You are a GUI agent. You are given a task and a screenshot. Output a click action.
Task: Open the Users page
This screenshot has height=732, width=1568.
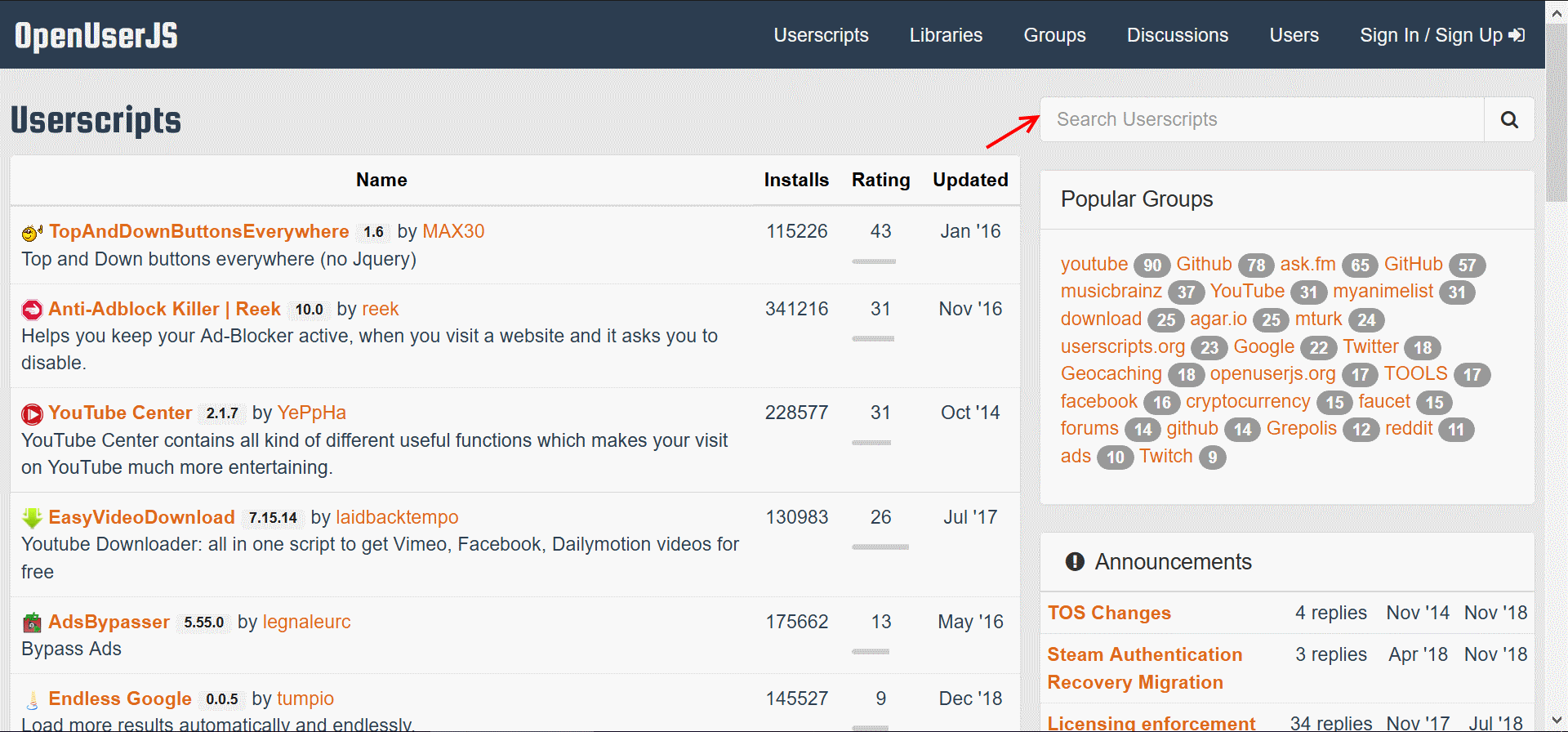[x=1294, y=35]
